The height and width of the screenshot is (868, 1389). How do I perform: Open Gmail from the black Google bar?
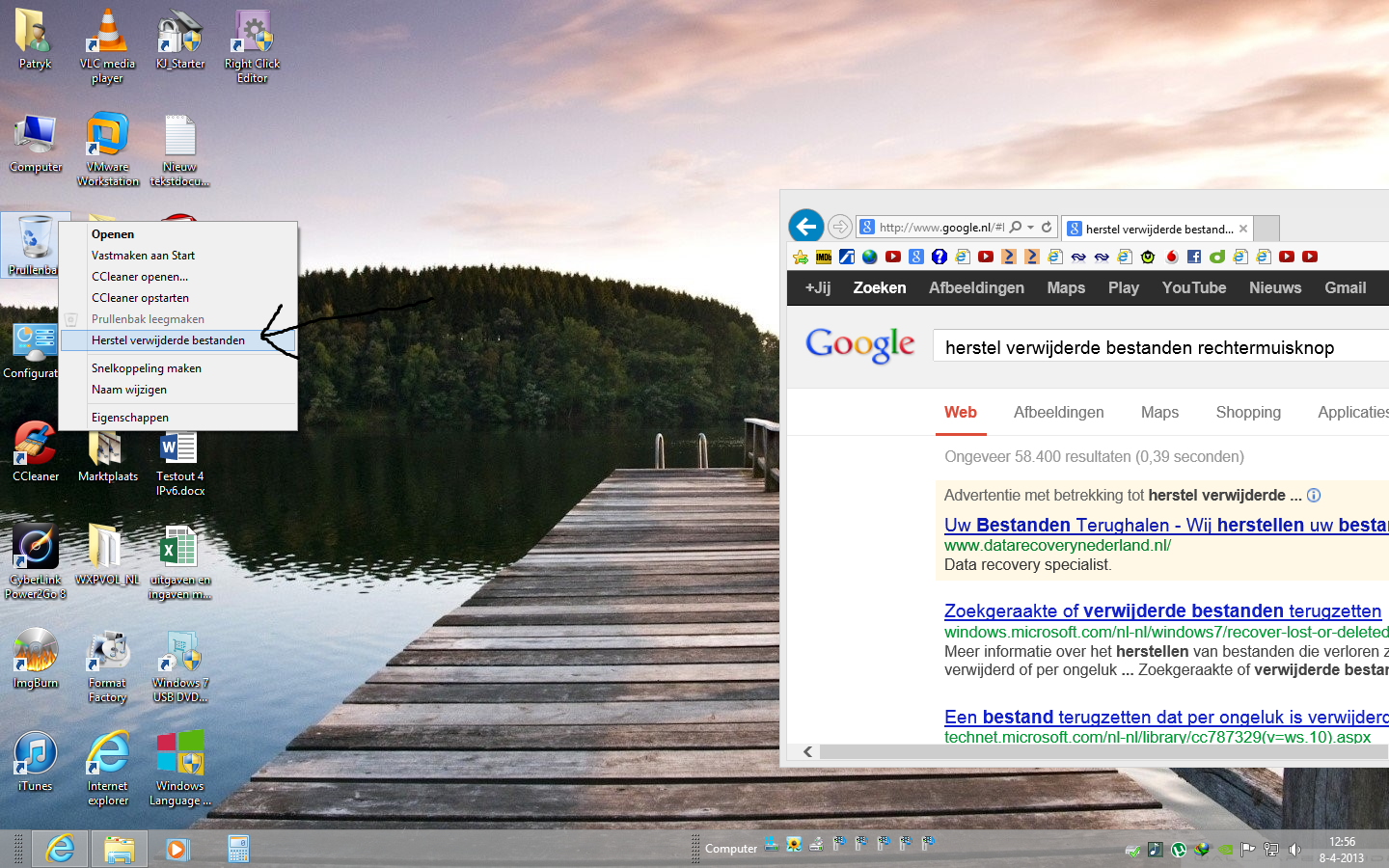point(1346,287)
